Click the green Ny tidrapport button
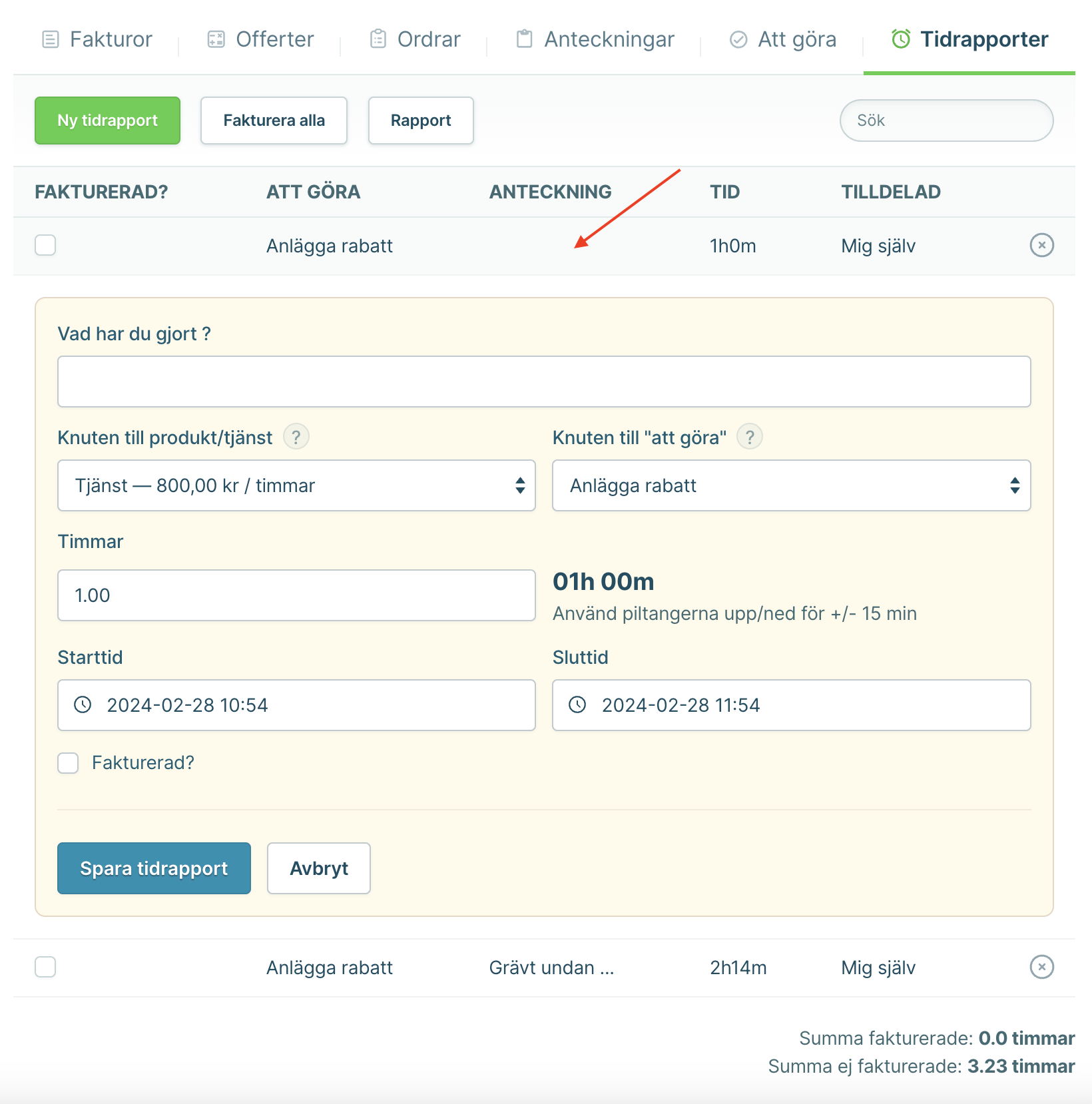The height and width of the screenshot is (1104, 1092). click(107, 121)
